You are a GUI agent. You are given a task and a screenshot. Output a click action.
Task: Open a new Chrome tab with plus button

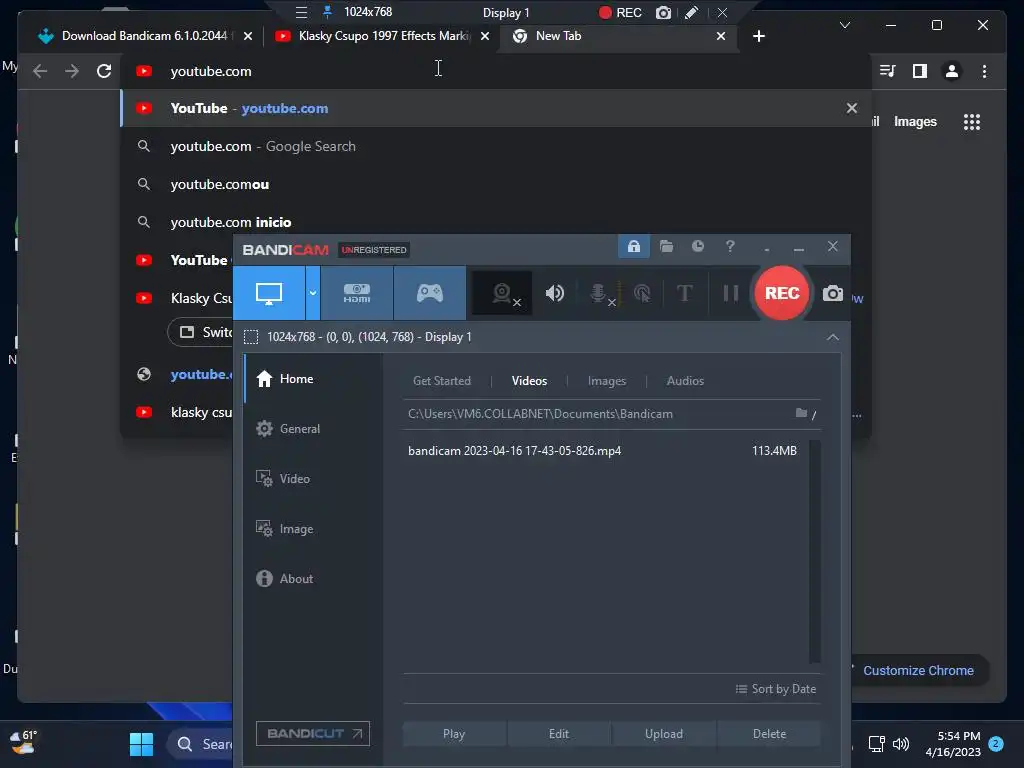coord(758,36)
